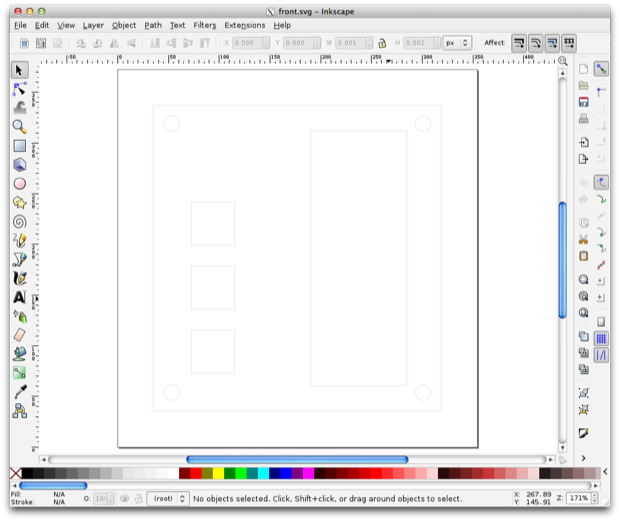Save the document with floppy icon
This screenshot has height=521, width=620.
pos(584,102)
